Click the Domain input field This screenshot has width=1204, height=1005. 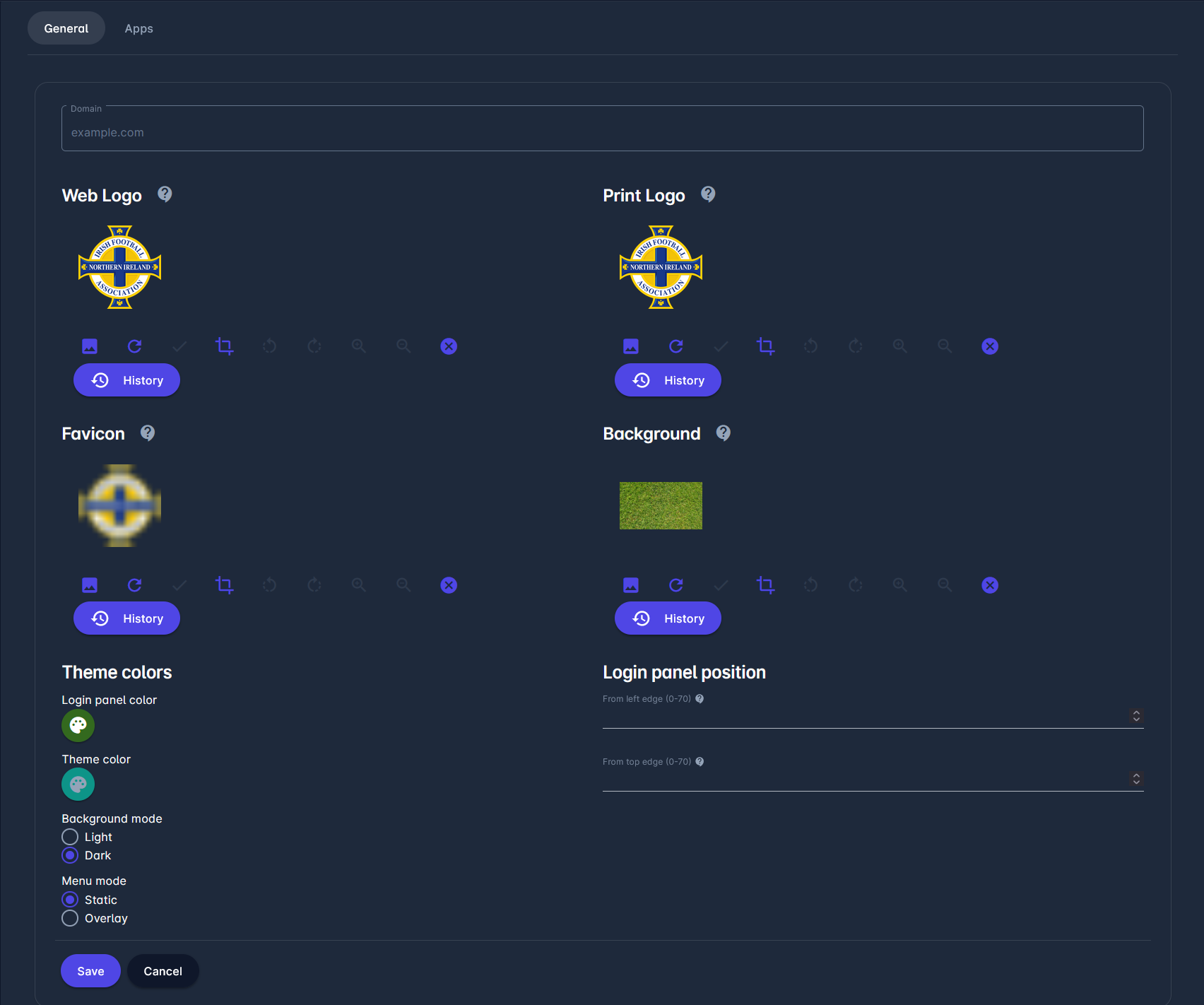(602, 132)
